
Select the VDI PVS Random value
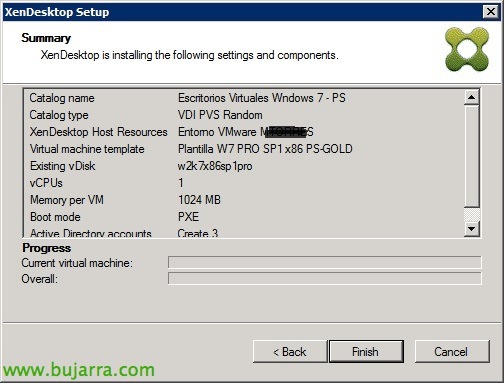pyautogui.click(x=220, y=115)
